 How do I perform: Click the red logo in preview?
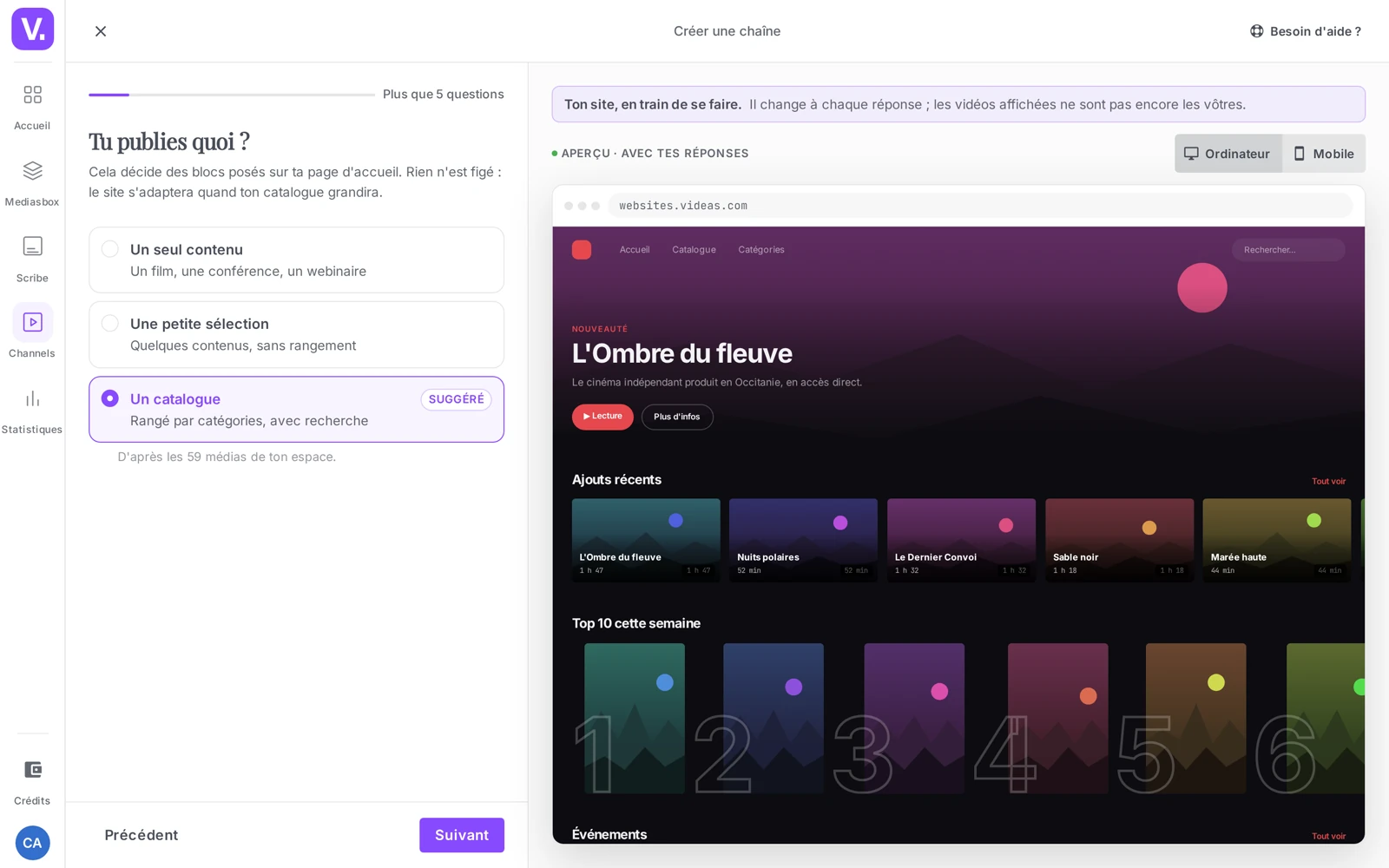tap(582, 250)
